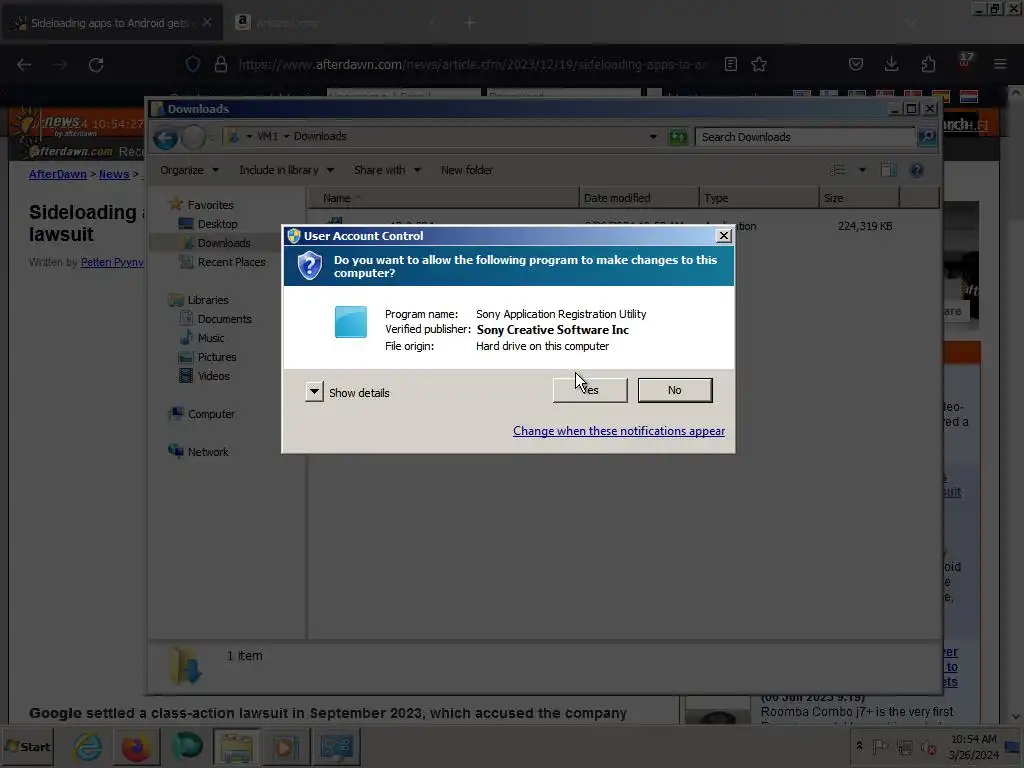
Task: Click Back button in Downloads Explorer window
Action: tap(165, 138)
